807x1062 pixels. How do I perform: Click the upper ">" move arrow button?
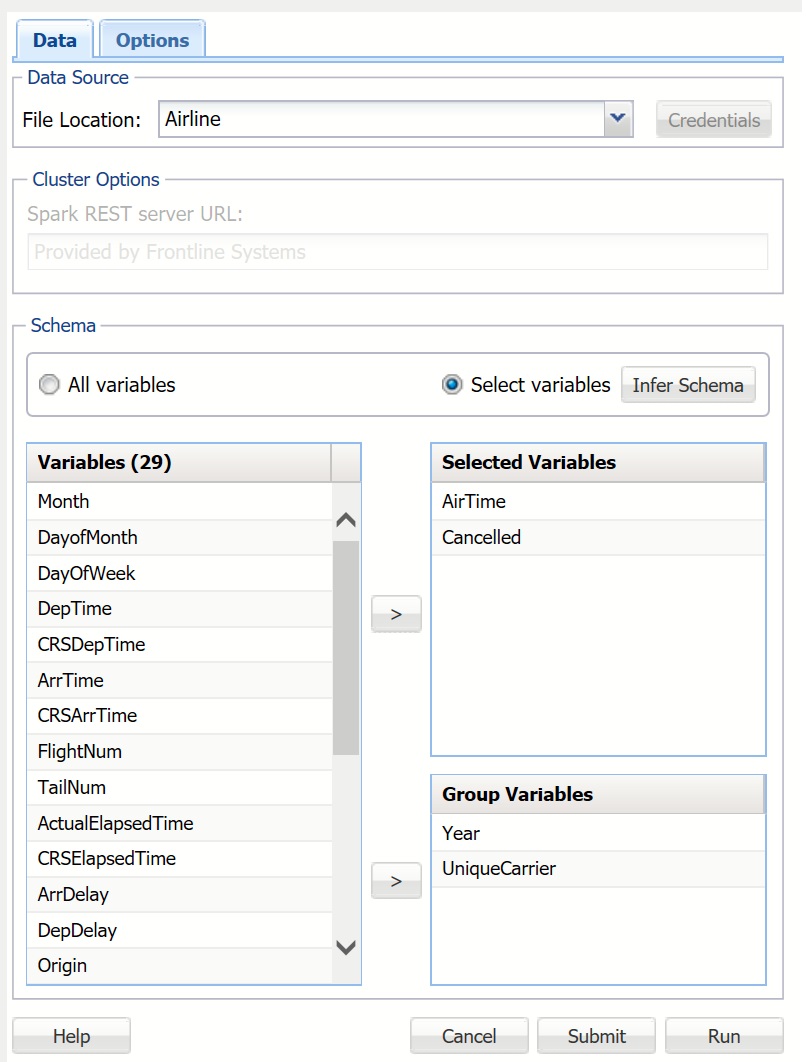point(396,614)
